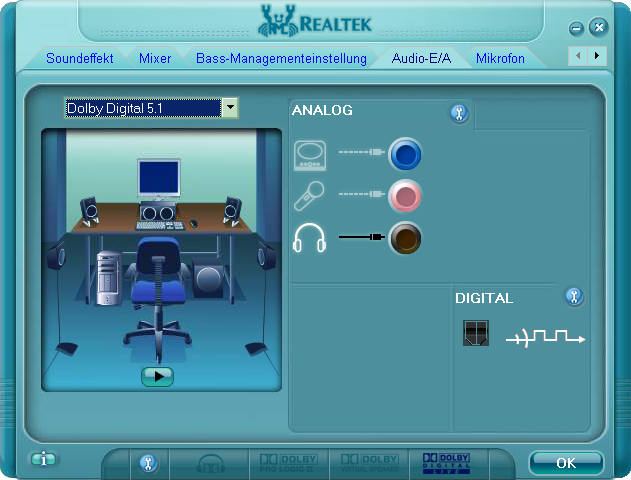Image resolution: width=631 pixels, height=480 pixels.
Task: Toggle Dolby Pro Logic II
Action: click(x=288, y=464)
